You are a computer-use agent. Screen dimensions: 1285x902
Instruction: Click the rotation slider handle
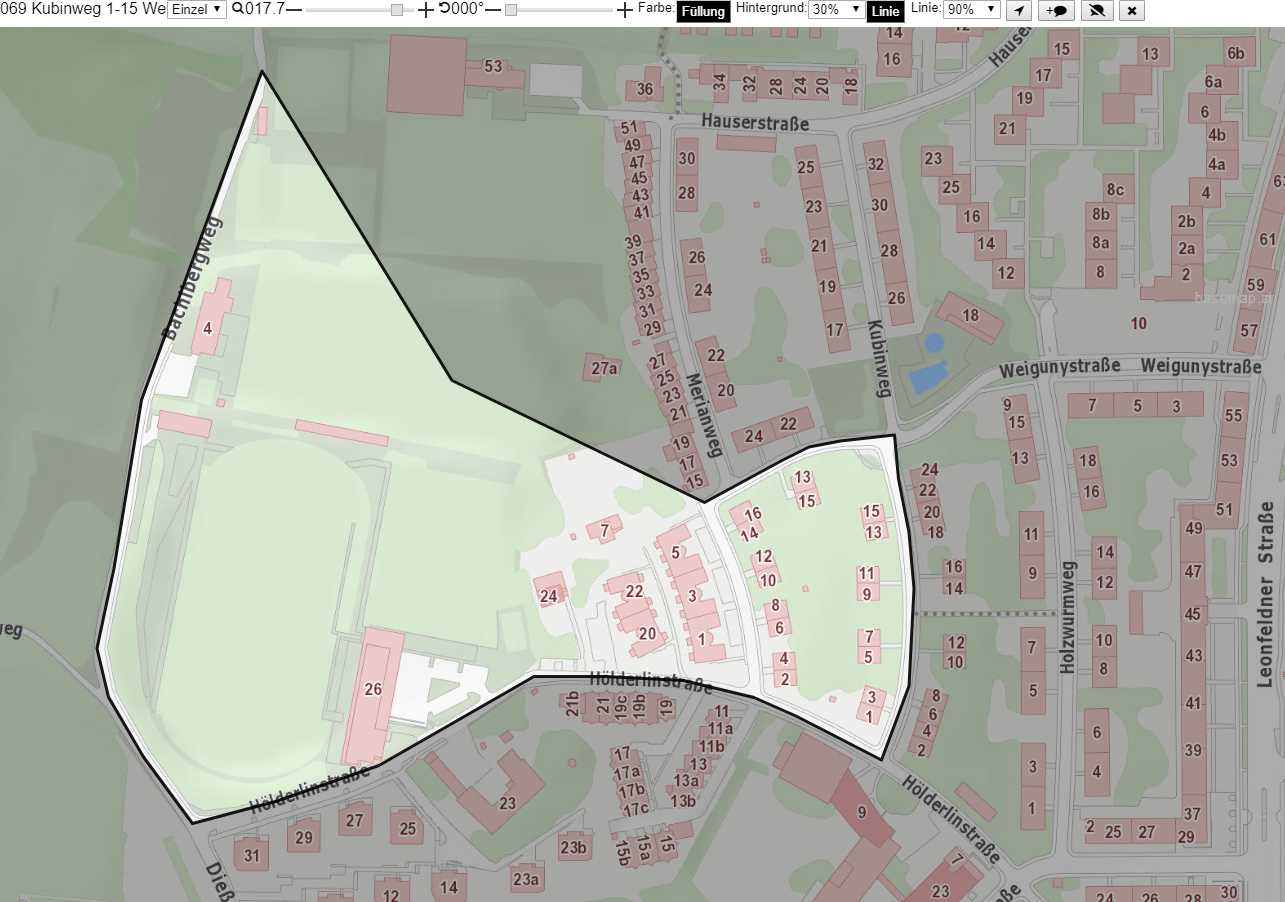(511, 9)
